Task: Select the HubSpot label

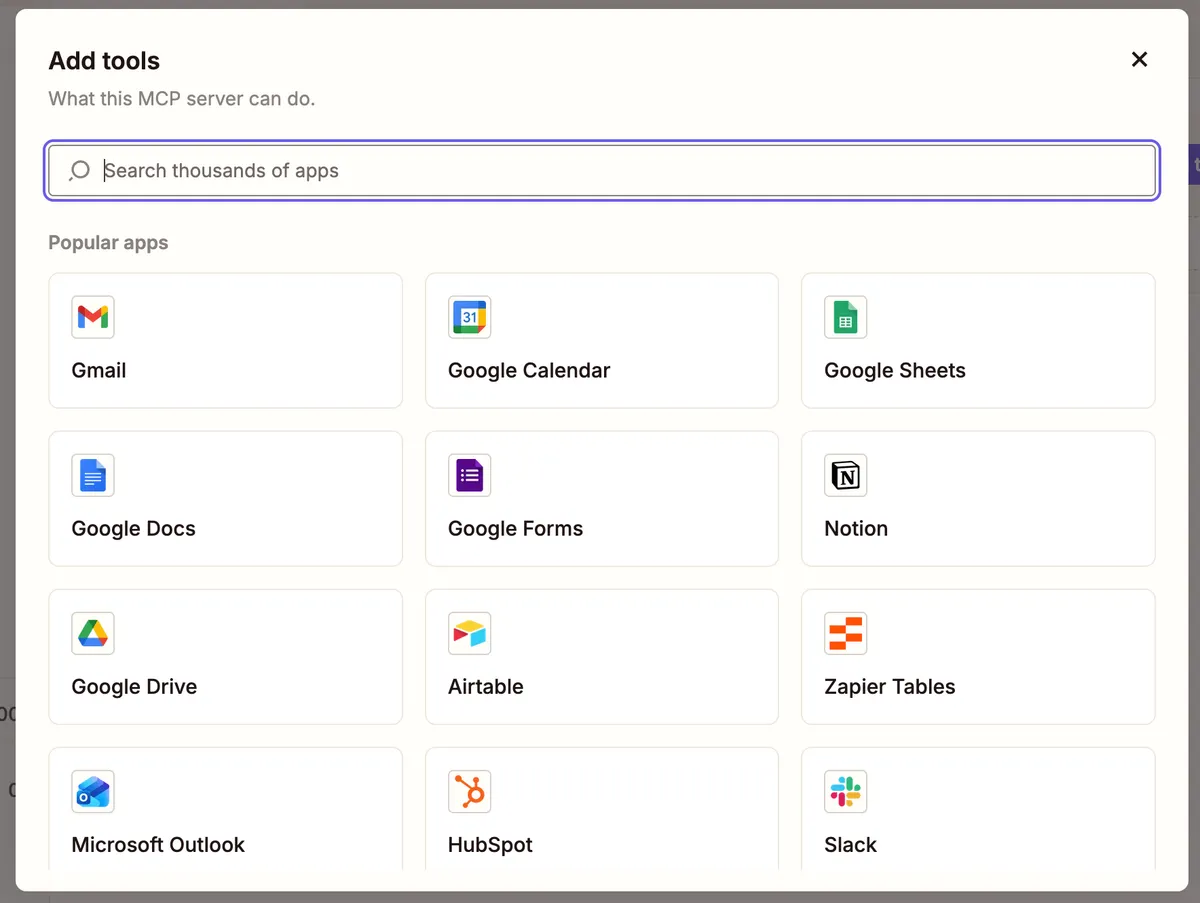Action: tap(491, 844)
